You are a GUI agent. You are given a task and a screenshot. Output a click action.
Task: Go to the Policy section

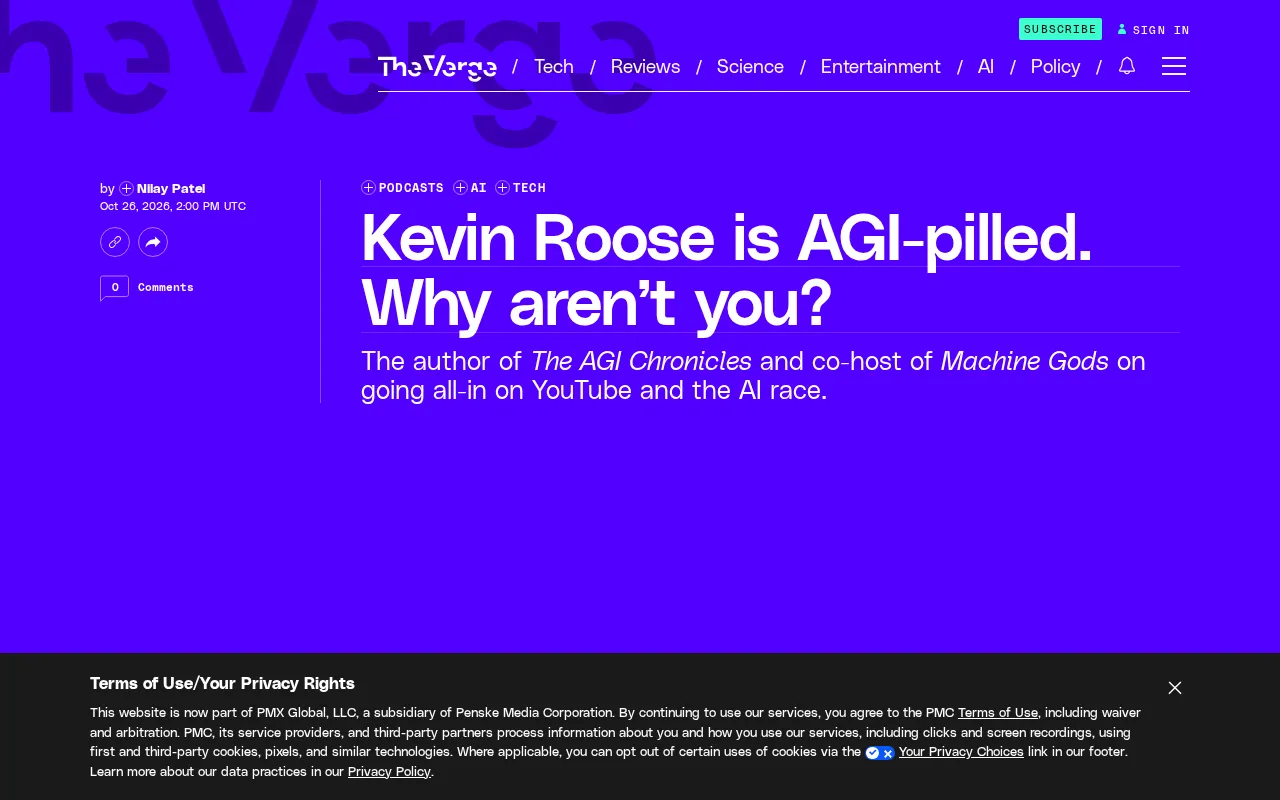point(1056,67)
